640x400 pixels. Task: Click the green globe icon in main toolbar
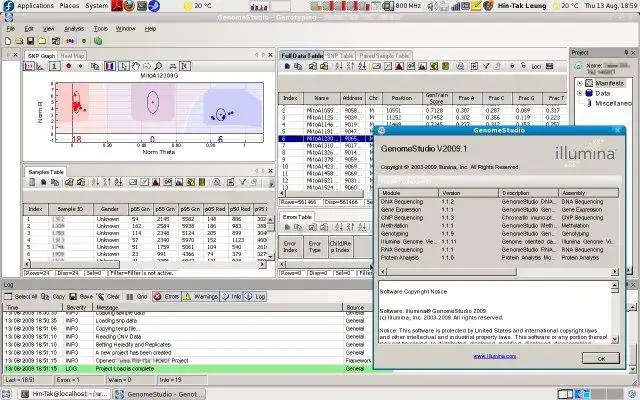pos(98,41)
